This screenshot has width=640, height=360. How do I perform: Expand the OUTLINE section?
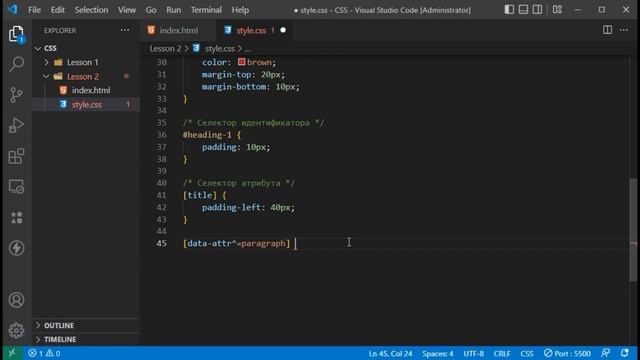[x=59, y=325]
